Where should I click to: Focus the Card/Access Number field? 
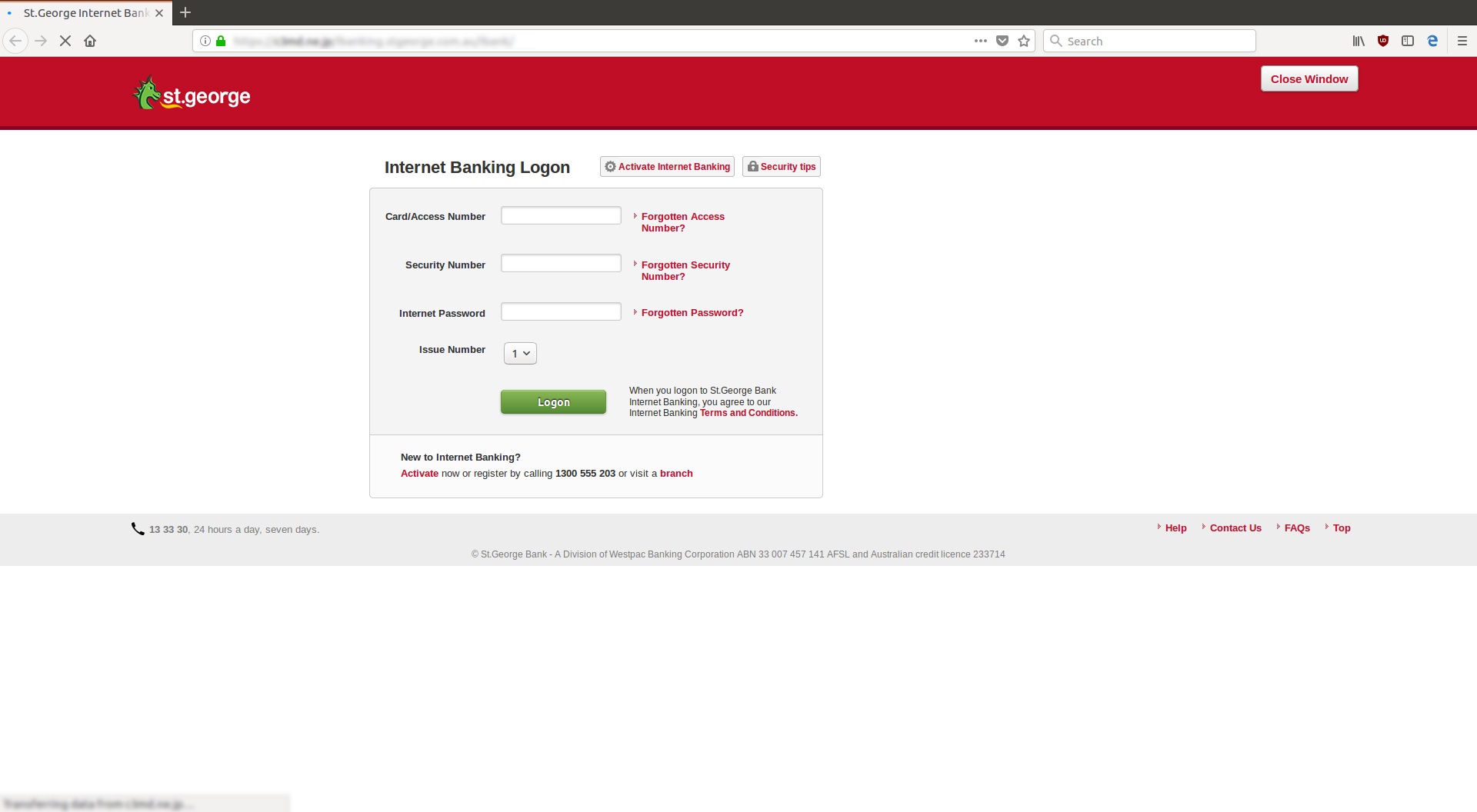tap(561, 215)
